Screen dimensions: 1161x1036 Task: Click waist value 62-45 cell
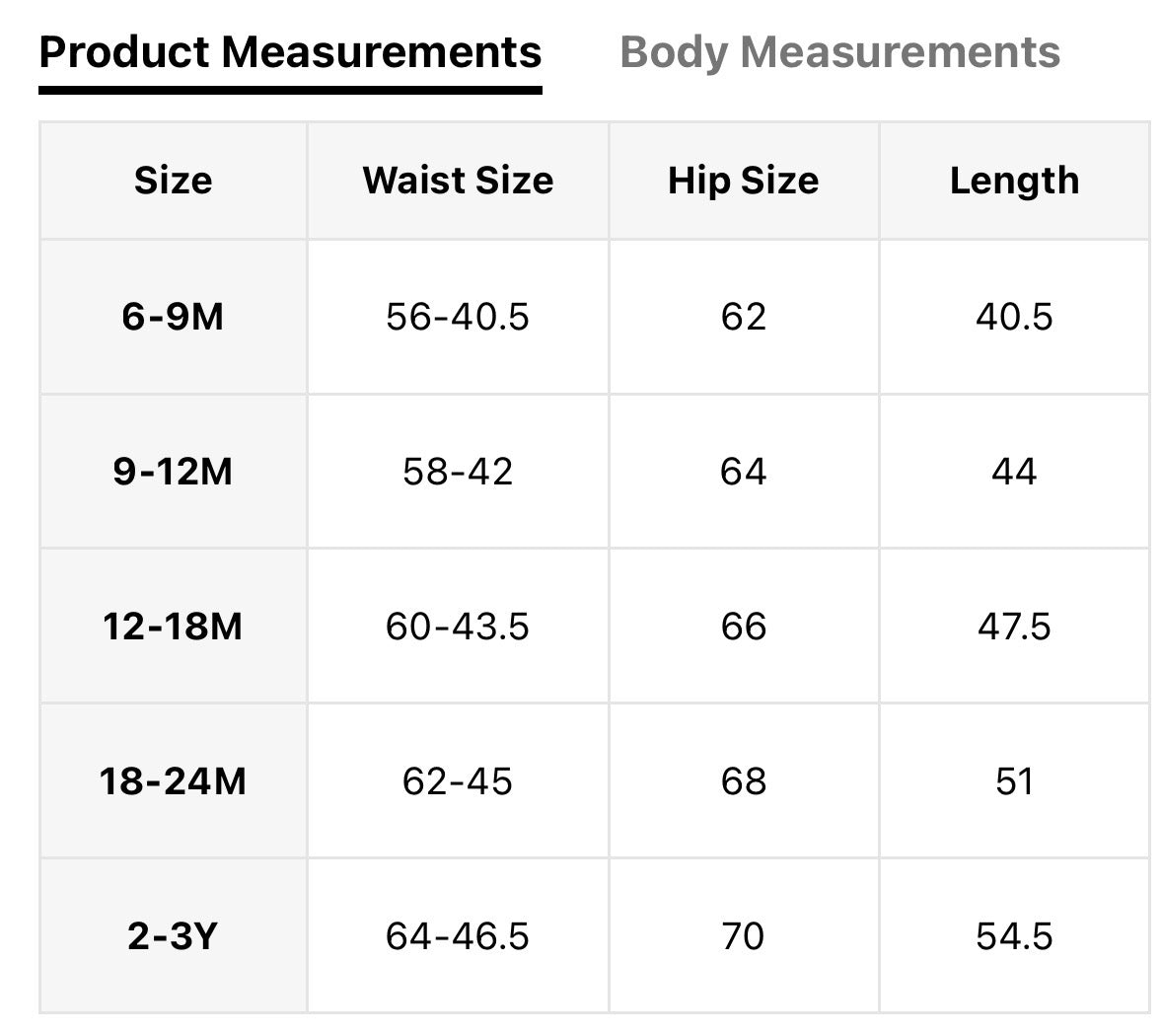point(458,781)
